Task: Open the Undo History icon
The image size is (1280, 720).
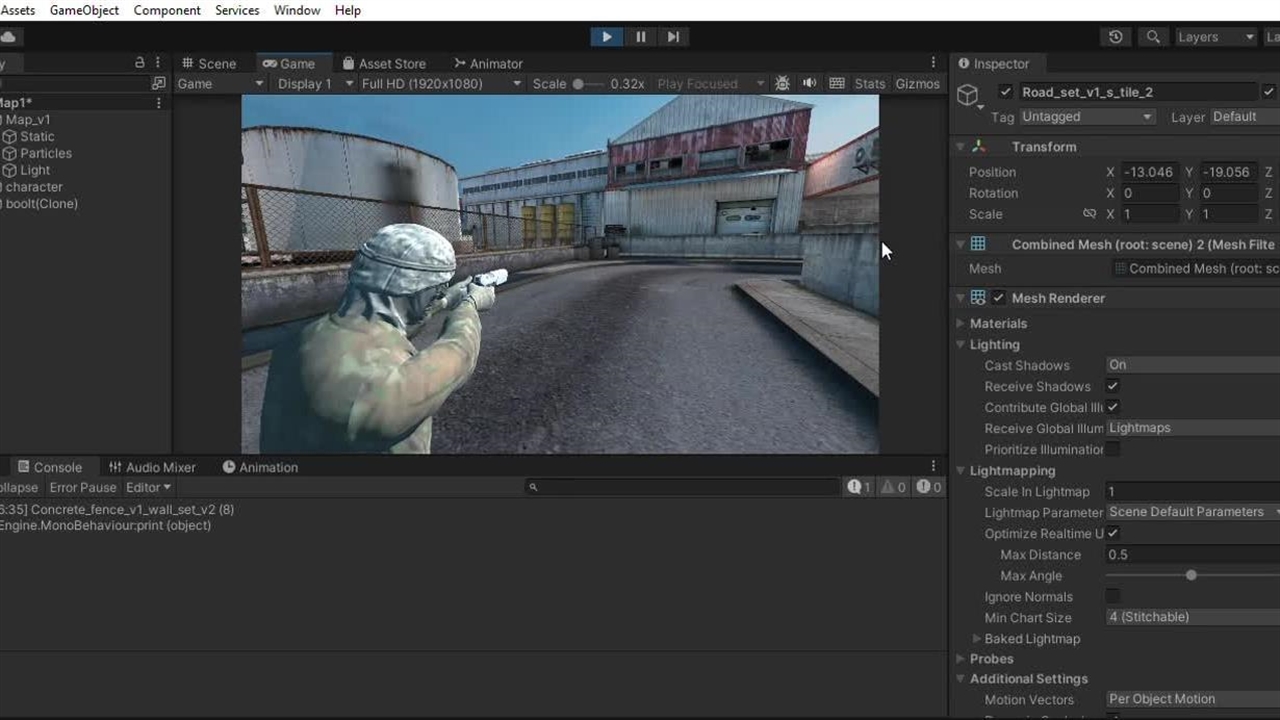Action: tap(1115, 37)
